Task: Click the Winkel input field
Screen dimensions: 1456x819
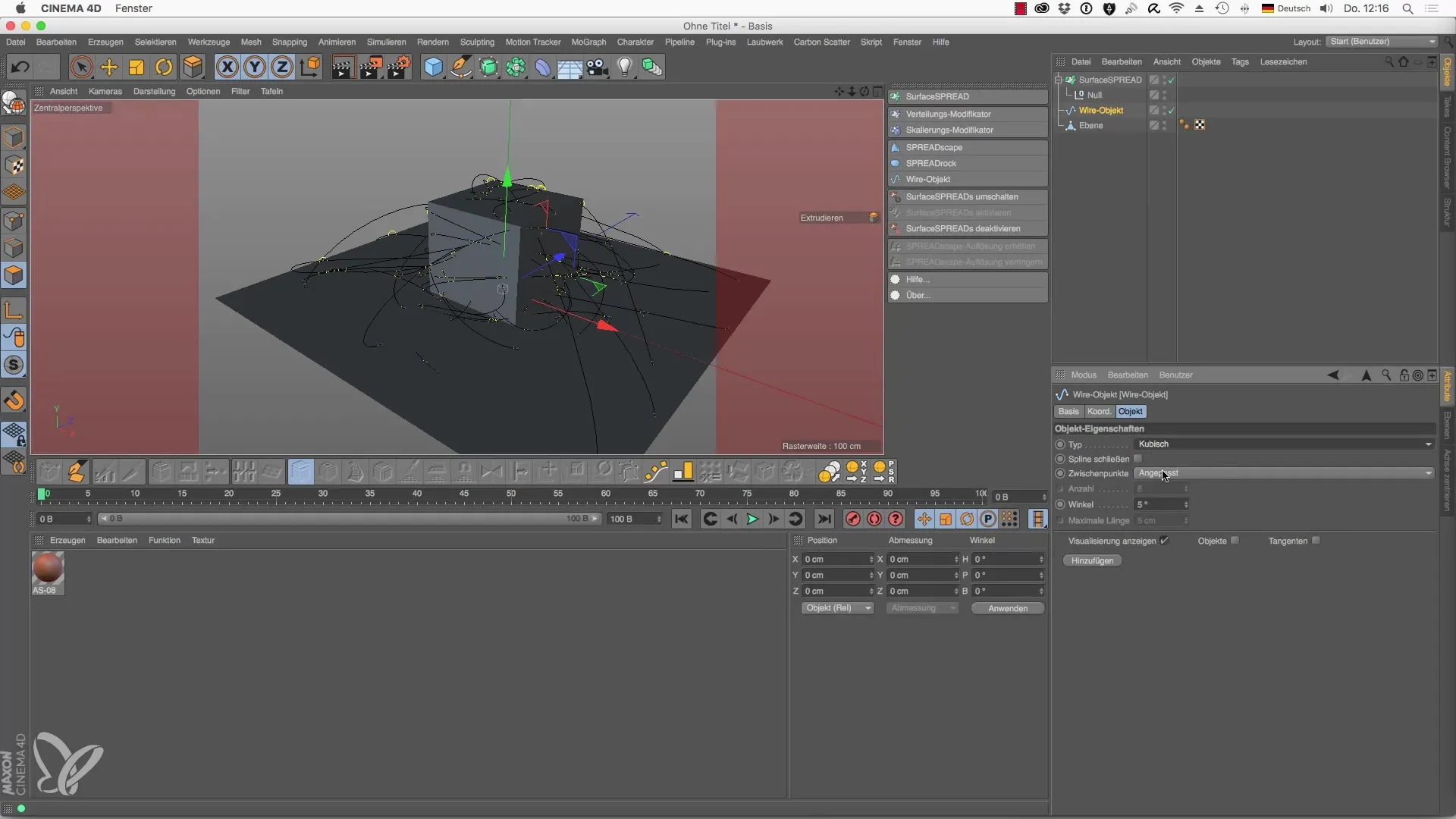Action: tap(1157, 505)
